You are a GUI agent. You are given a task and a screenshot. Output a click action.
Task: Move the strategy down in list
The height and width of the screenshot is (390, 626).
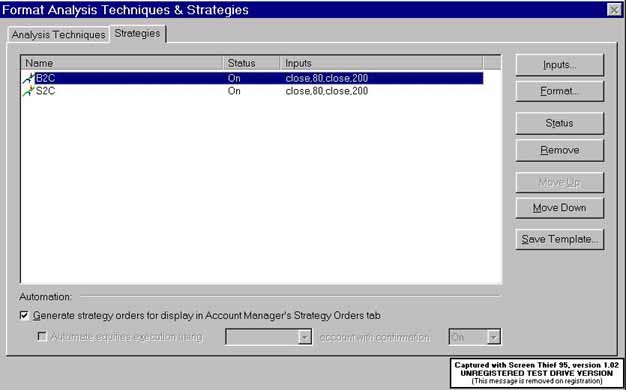point(560,208)
